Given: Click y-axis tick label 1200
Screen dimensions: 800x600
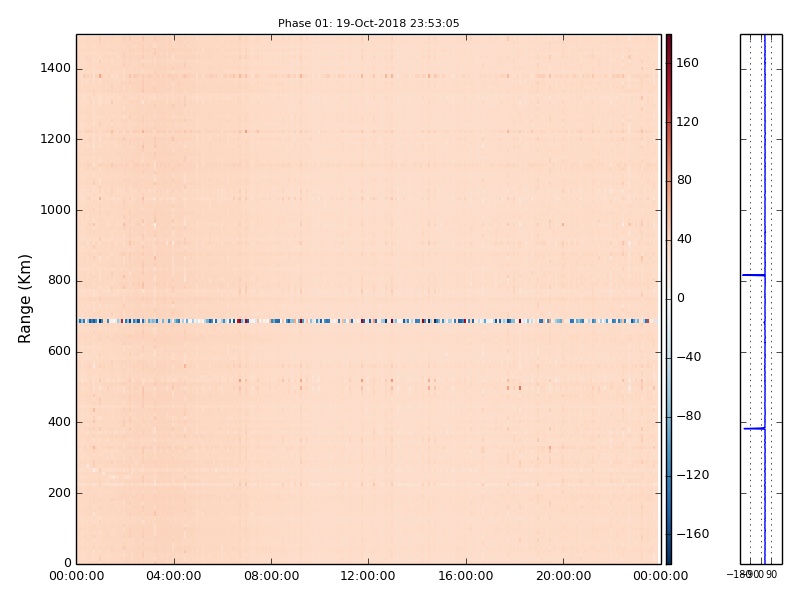Looking at the screenshot, I should [x=56, y=139].
